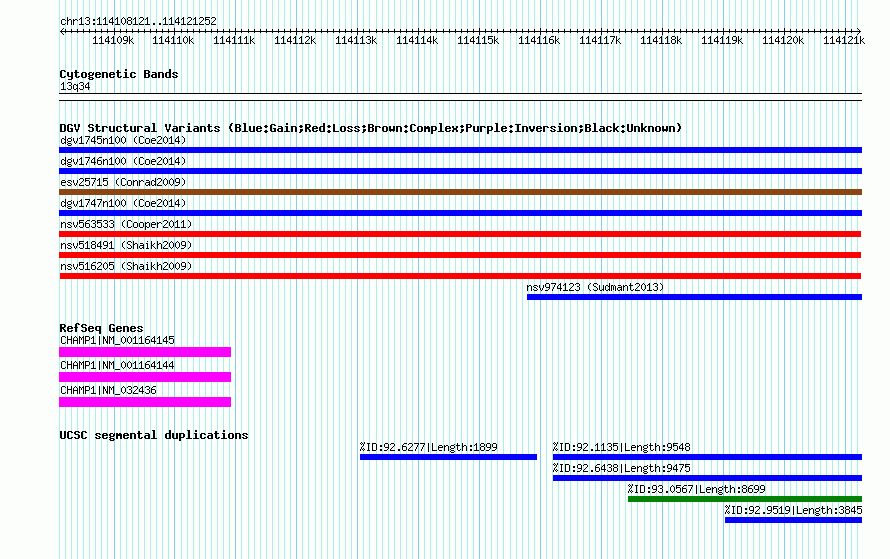Click the Cytogenetic Bands track title
Viewport: 890px width, 559px height.
pos(119,74)
